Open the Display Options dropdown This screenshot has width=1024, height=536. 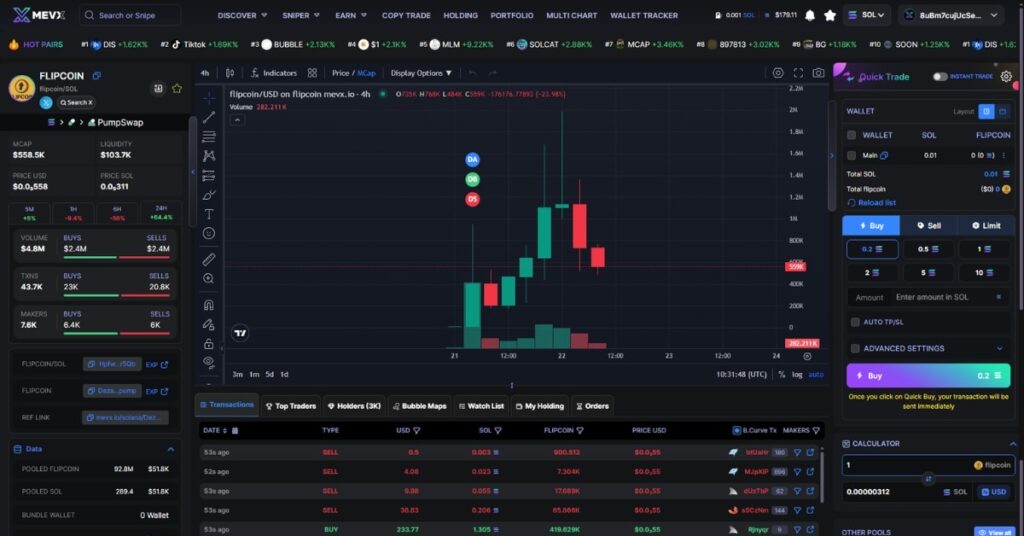(421, 73)
